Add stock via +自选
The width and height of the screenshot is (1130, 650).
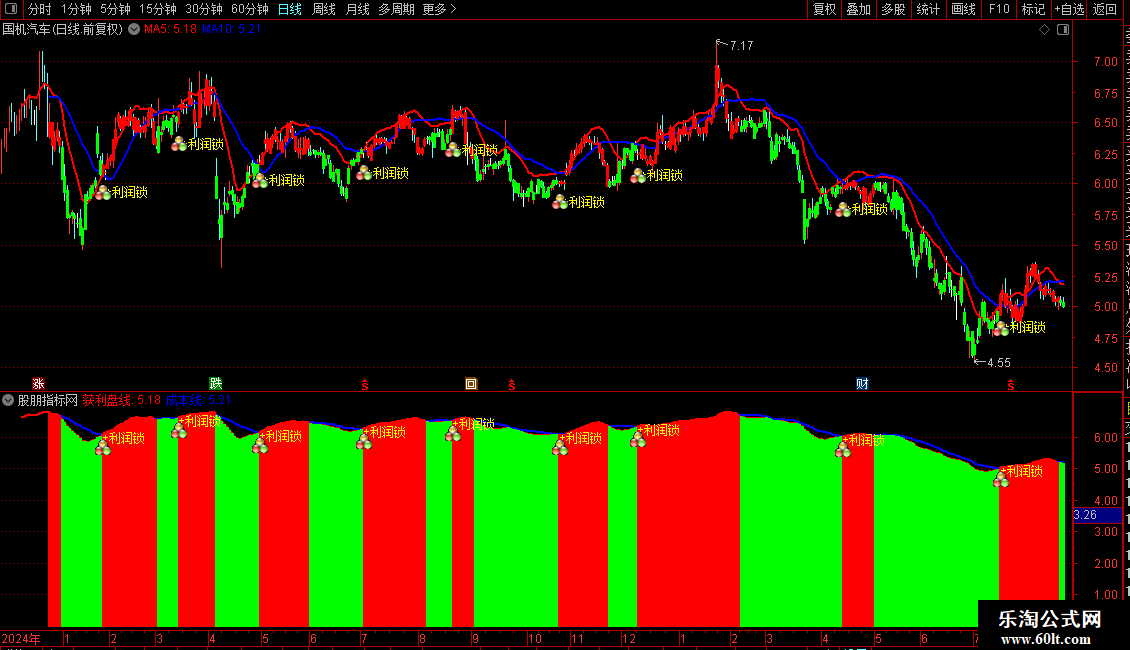1069,9
